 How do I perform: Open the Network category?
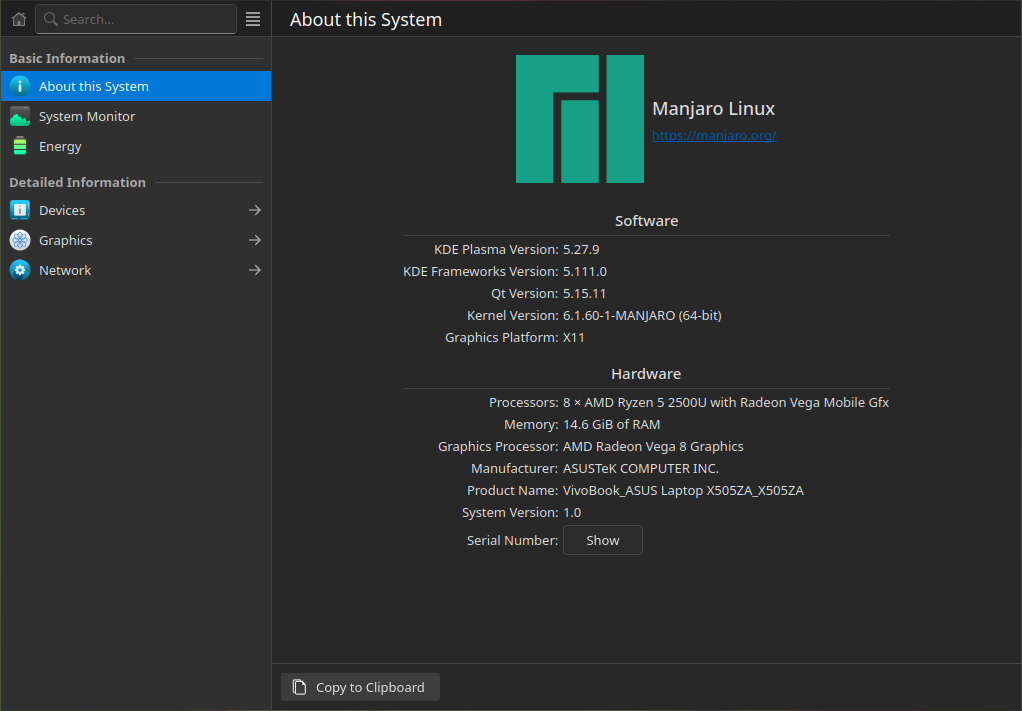(x=136, y=270)
